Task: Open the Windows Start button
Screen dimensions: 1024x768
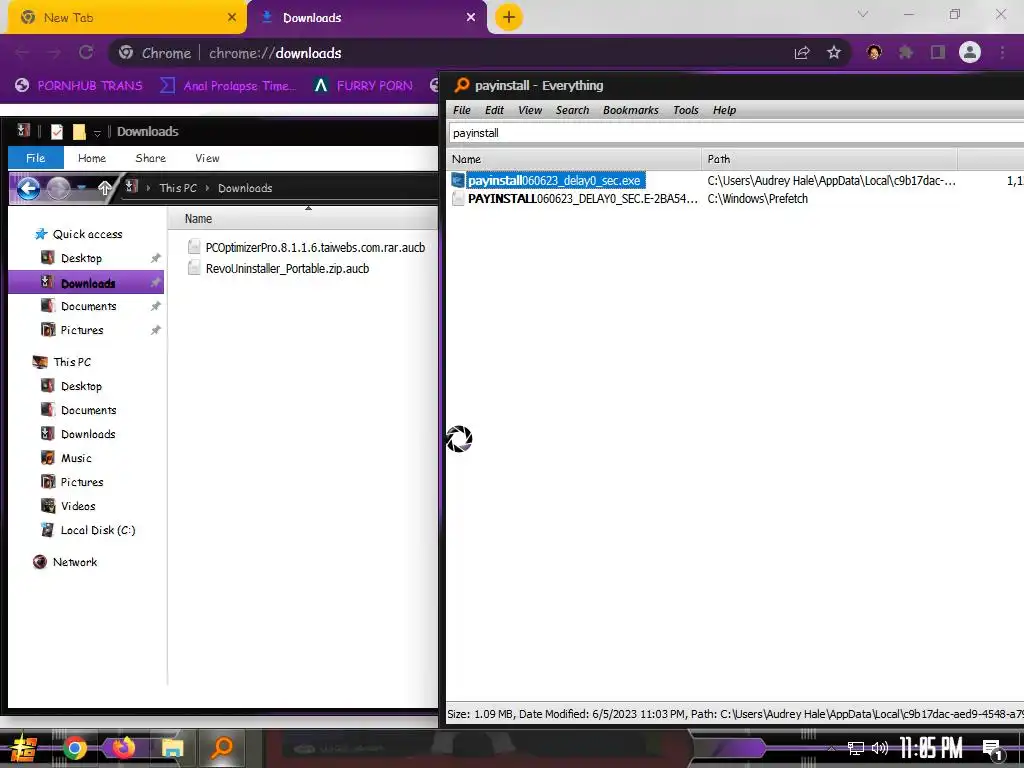Action: pyautogui.click(x=24, y=748)
